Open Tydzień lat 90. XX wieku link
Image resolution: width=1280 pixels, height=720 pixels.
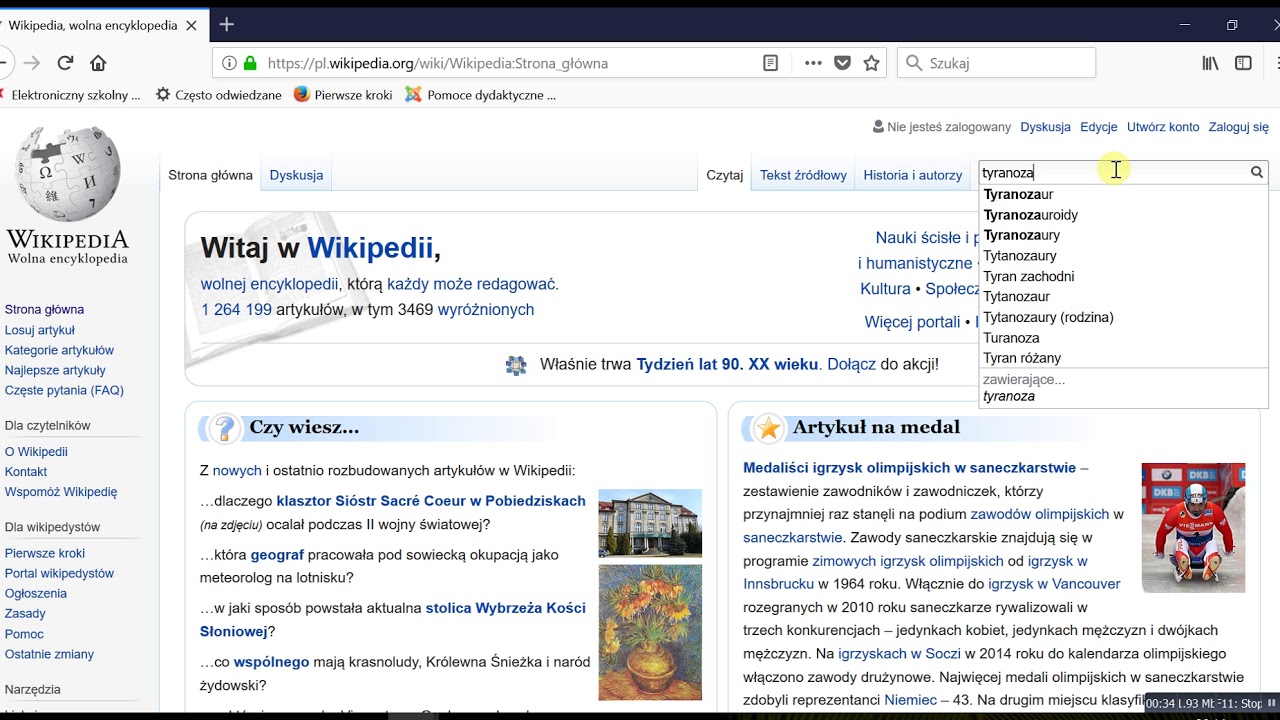tap(727, 365)
